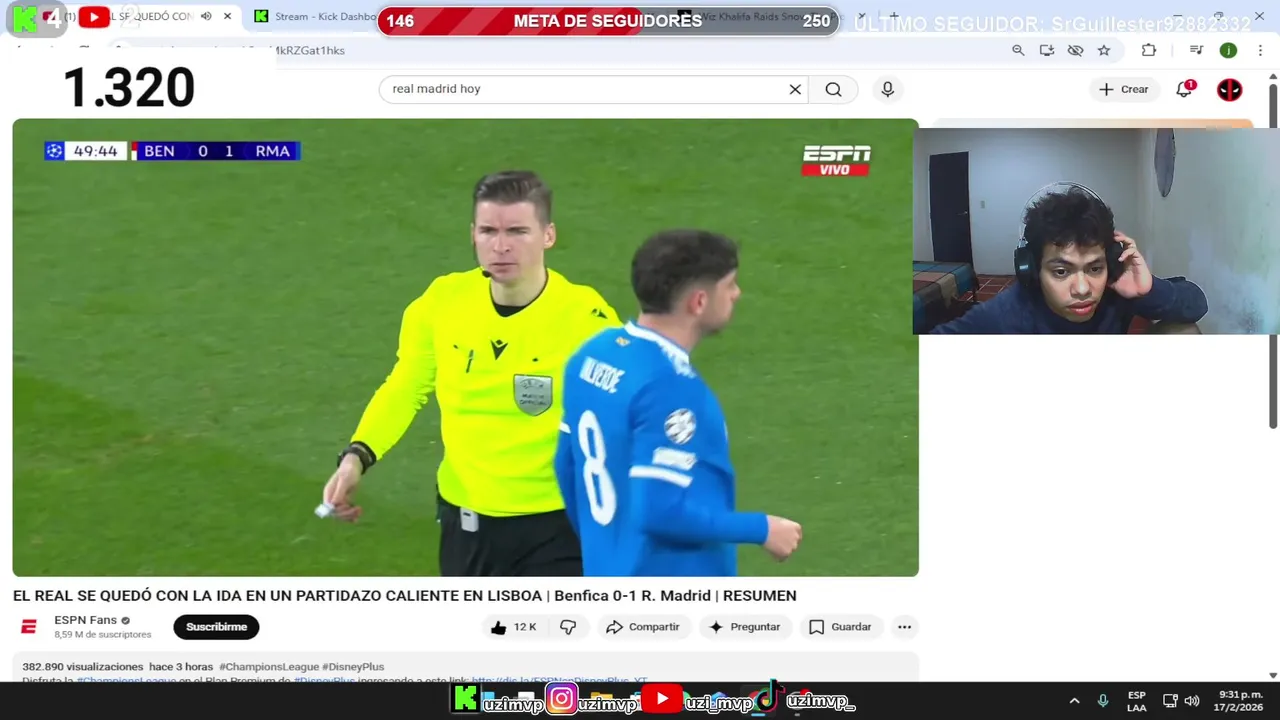Image resolution: width=1280 pixels, height=720 pixels.
Task: Dislike the video
Action: click(x=568, y=627)
